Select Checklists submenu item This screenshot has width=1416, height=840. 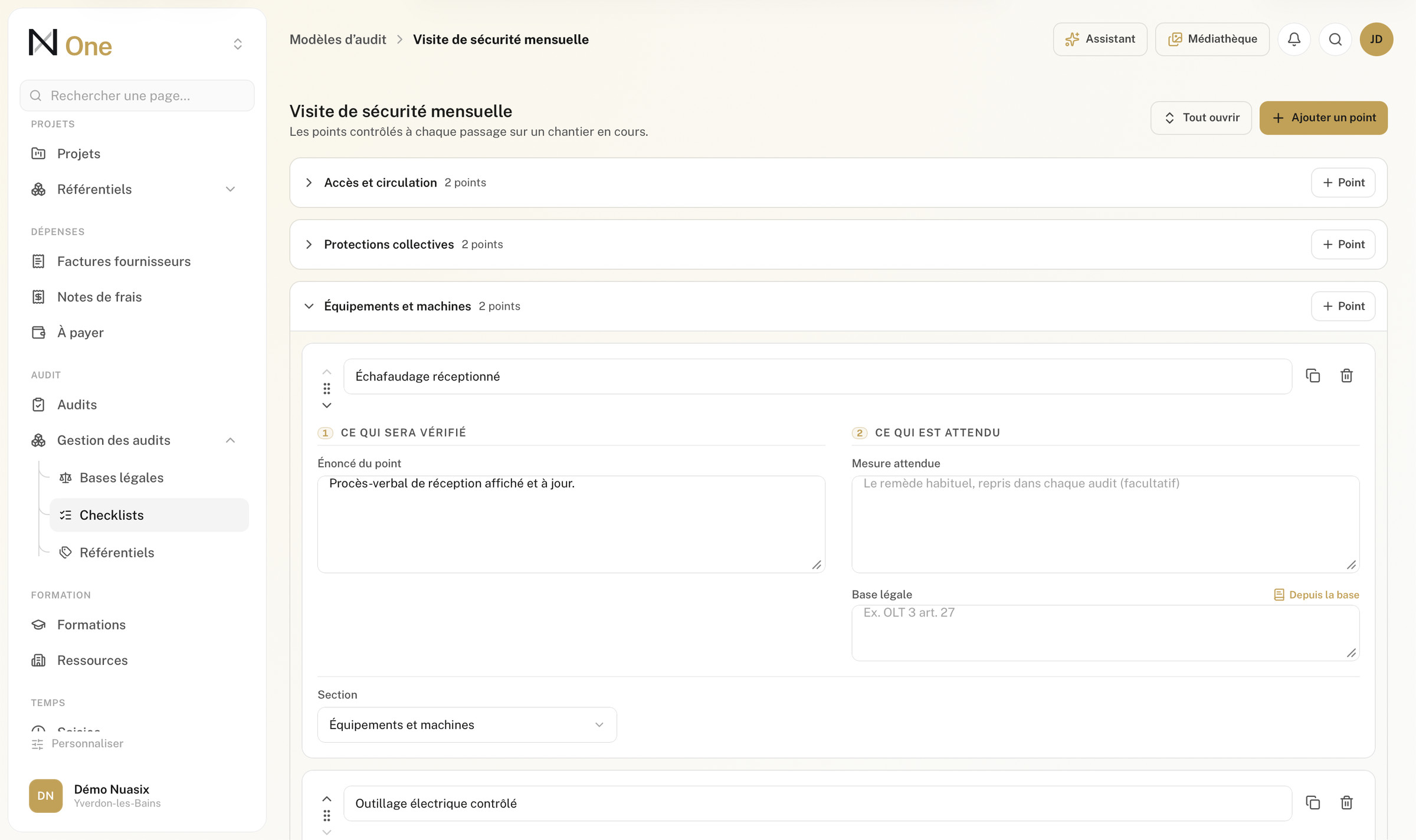tap(149, 515)
